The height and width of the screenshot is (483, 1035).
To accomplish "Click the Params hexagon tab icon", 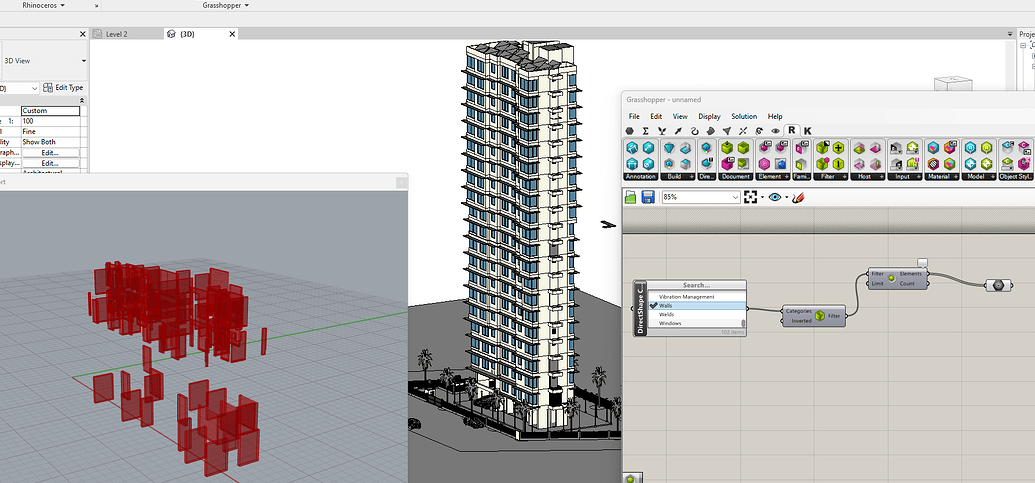I will pyautogui.click(x=630, y=130).
